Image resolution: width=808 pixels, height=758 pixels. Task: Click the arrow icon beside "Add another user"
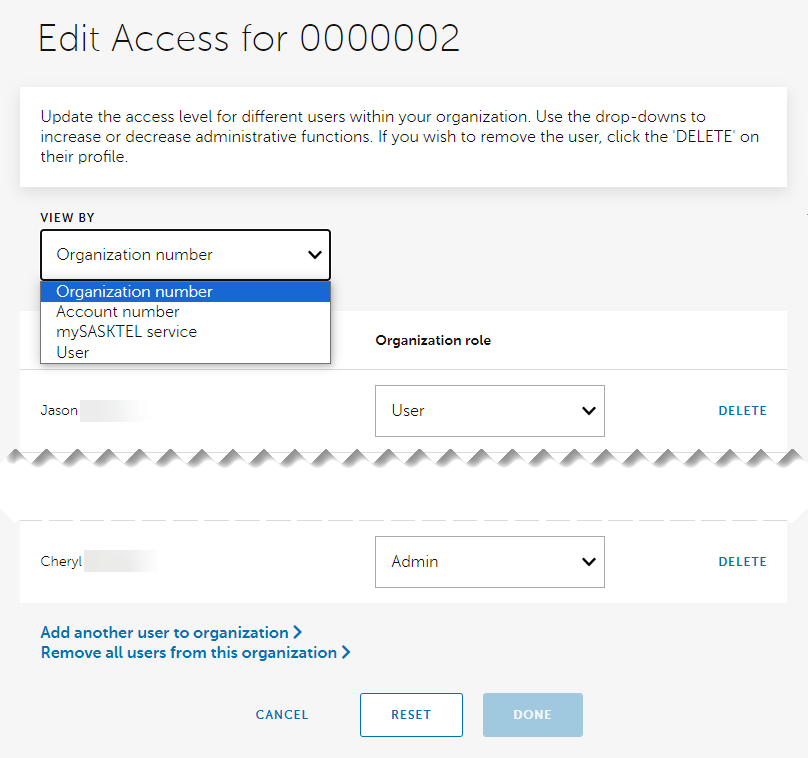(x=298, y=632)
